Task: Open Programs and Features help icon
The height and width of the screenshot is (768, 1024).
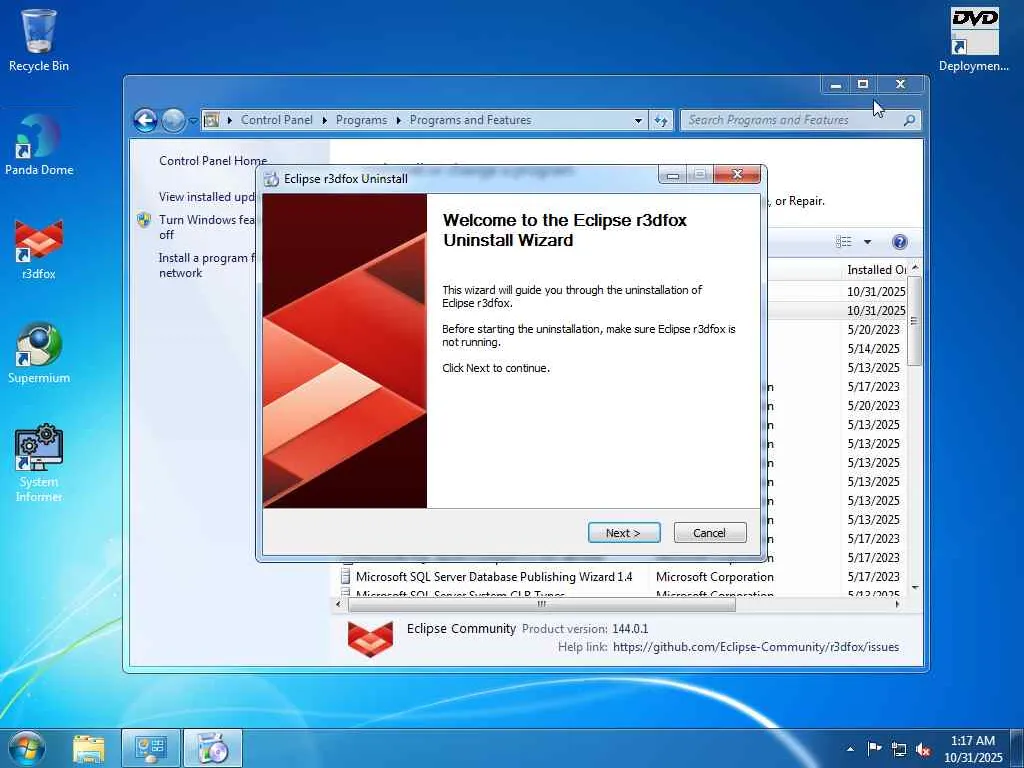Action: click(x=899, y=242)
